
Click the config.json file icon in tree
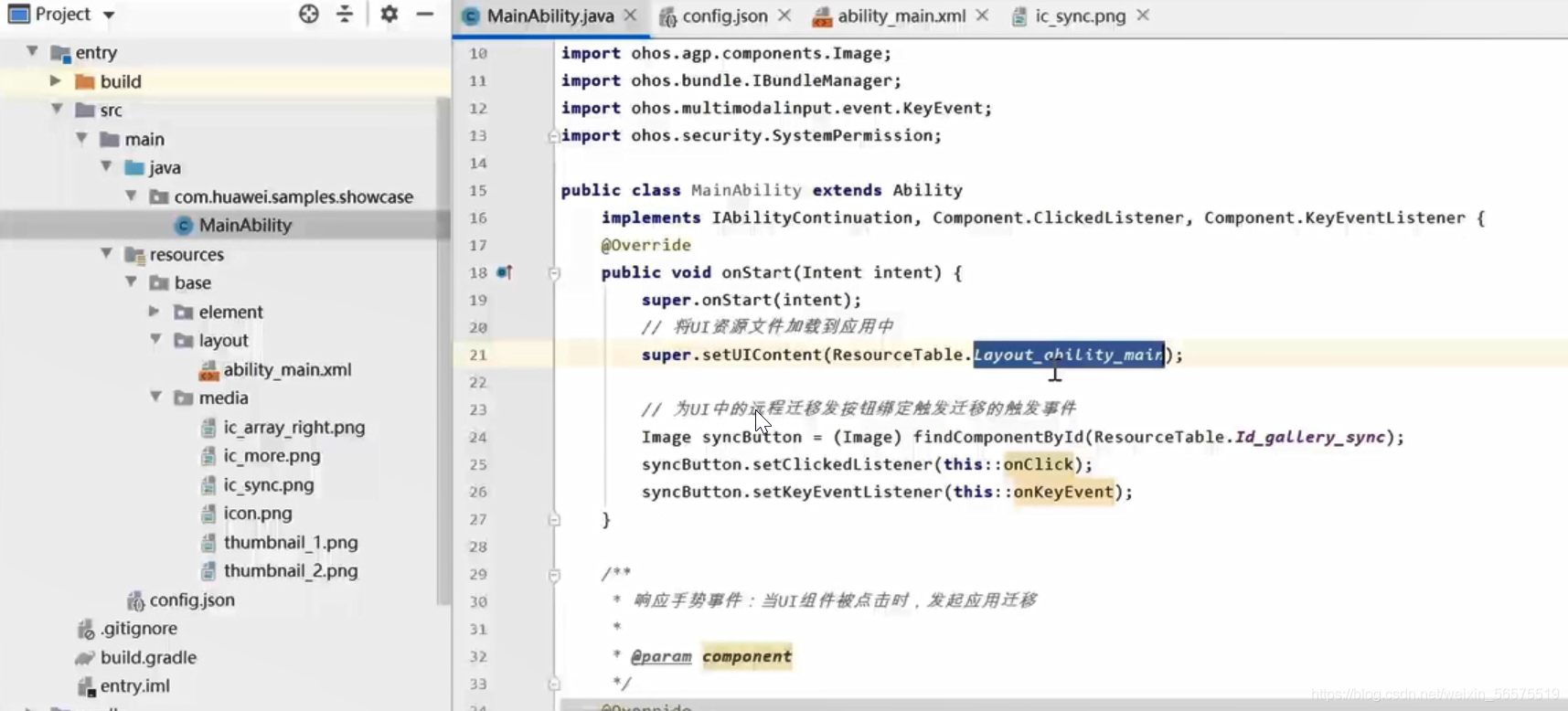[135, 600]
